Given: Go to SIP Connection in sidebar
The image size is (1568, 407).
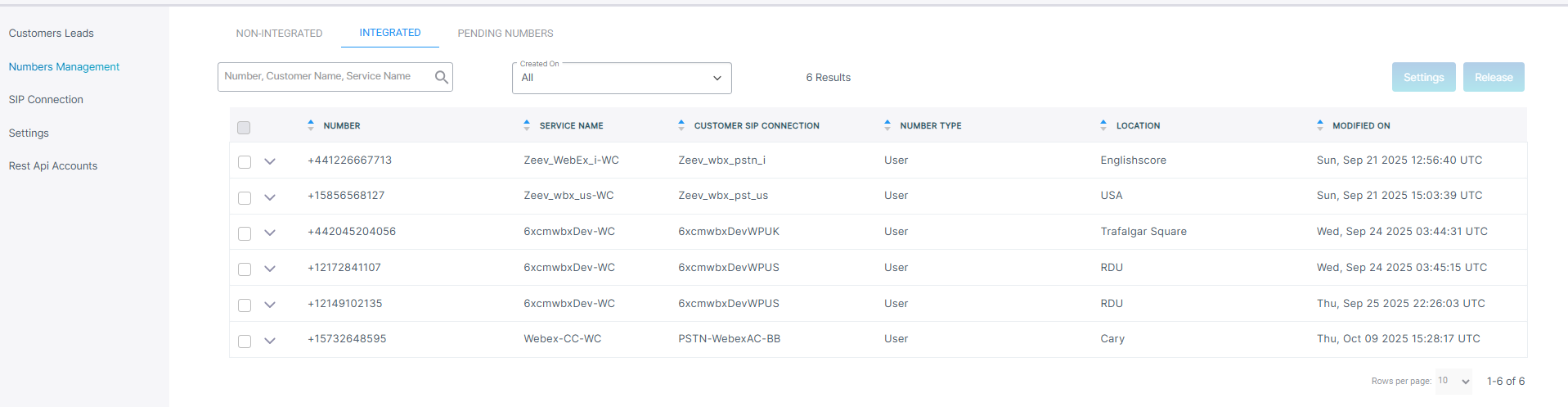Looking at the screenshot, I should tap(46, 100).
